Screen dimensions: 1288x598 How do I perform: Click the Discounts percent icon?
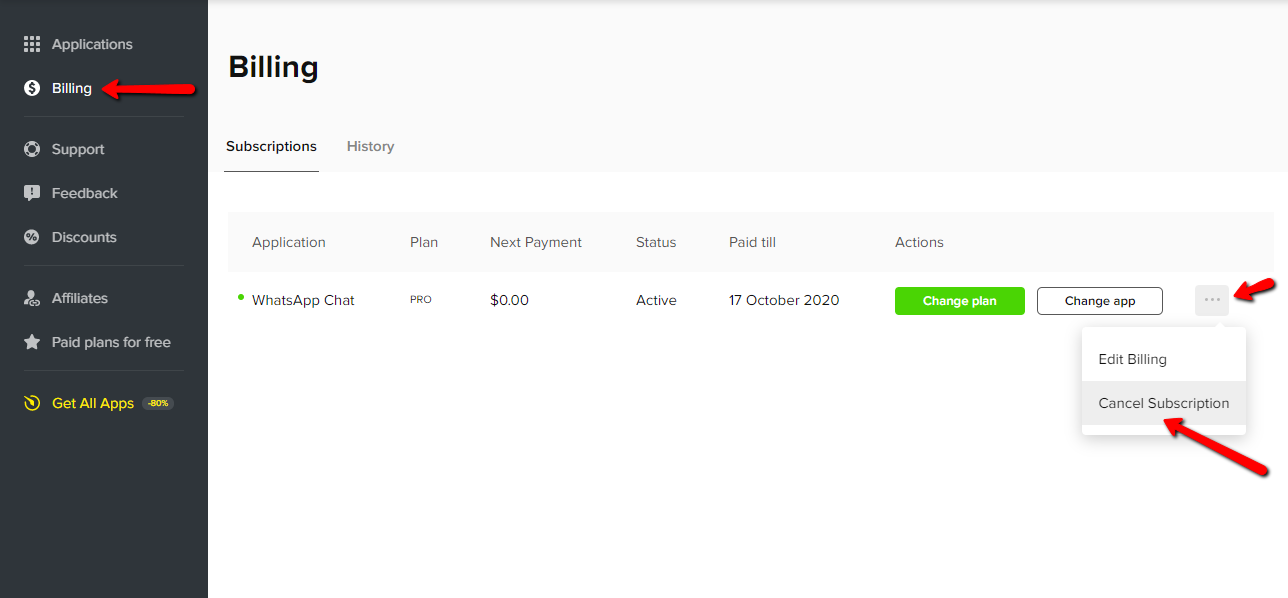coord(32,237)
